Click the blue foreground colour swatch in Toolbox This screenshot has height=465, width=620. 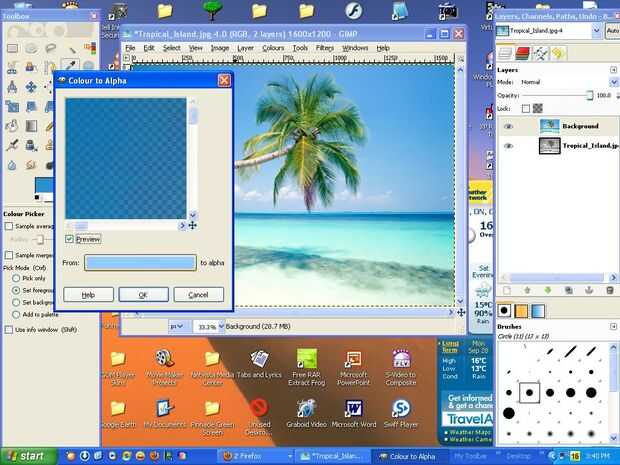coord(43,187)
